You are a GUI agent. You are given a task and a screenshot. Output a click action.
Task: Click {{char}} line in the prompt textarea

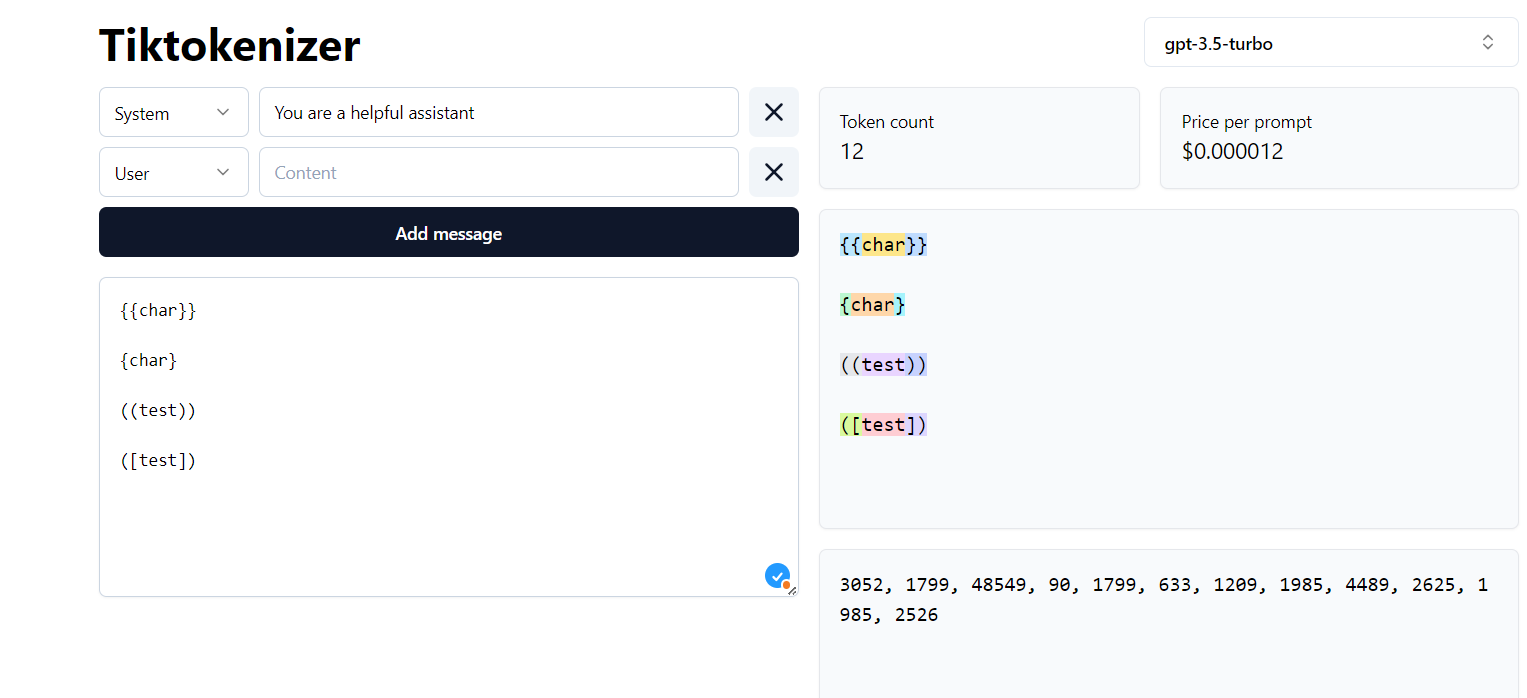click(x=158, y=310)
